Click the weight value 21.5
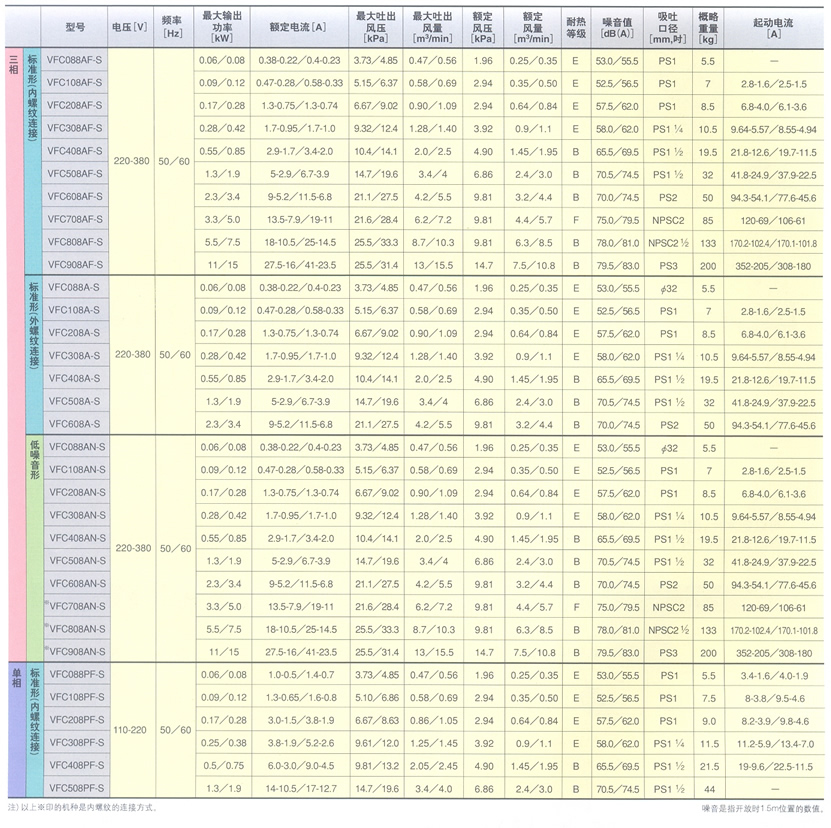This screenshot has width=831, height=828. tap(709, 767)
